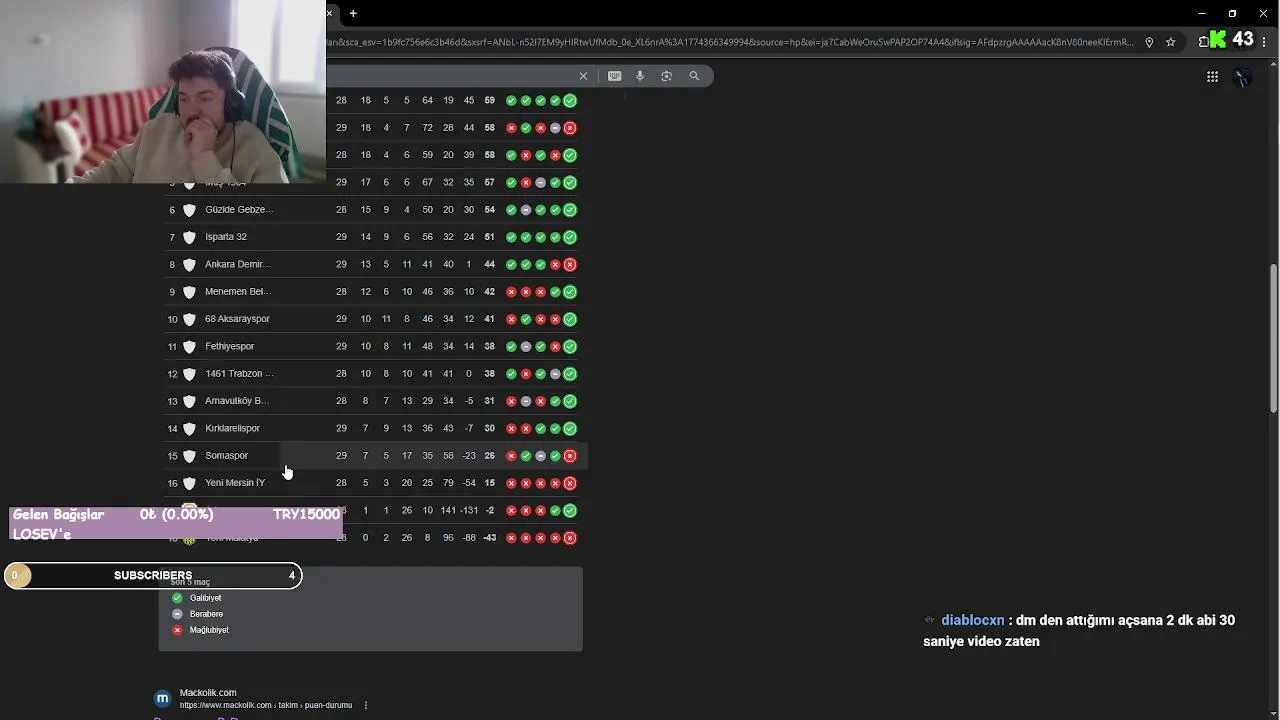Screen dimensions: 1280x720
Task: Click Menemen Bel's 42 points value
Action: (x=489, y=292)
